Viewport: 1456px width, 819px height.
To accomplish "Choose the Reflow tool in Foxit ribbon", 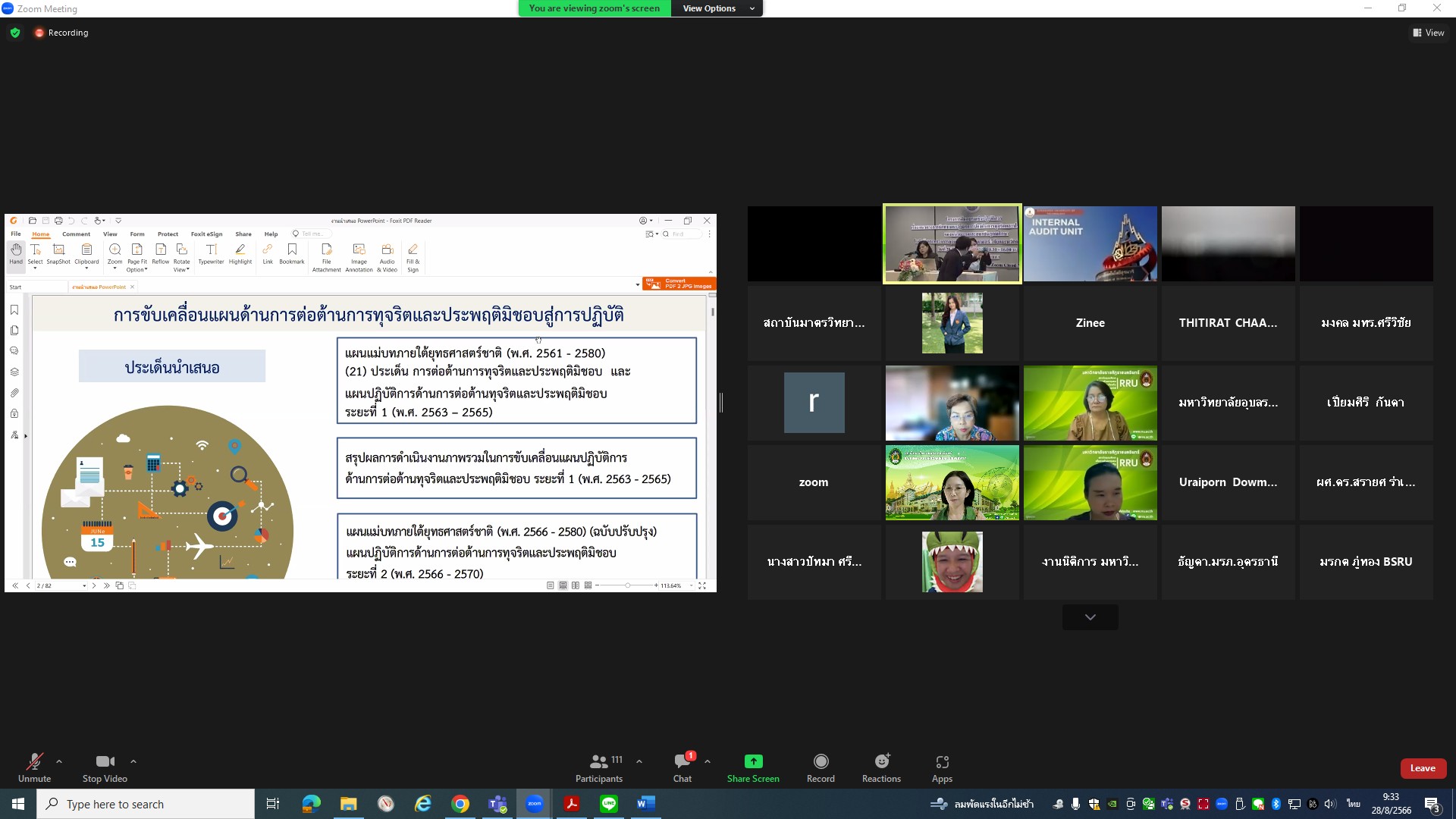I will [x=160, y=253].
